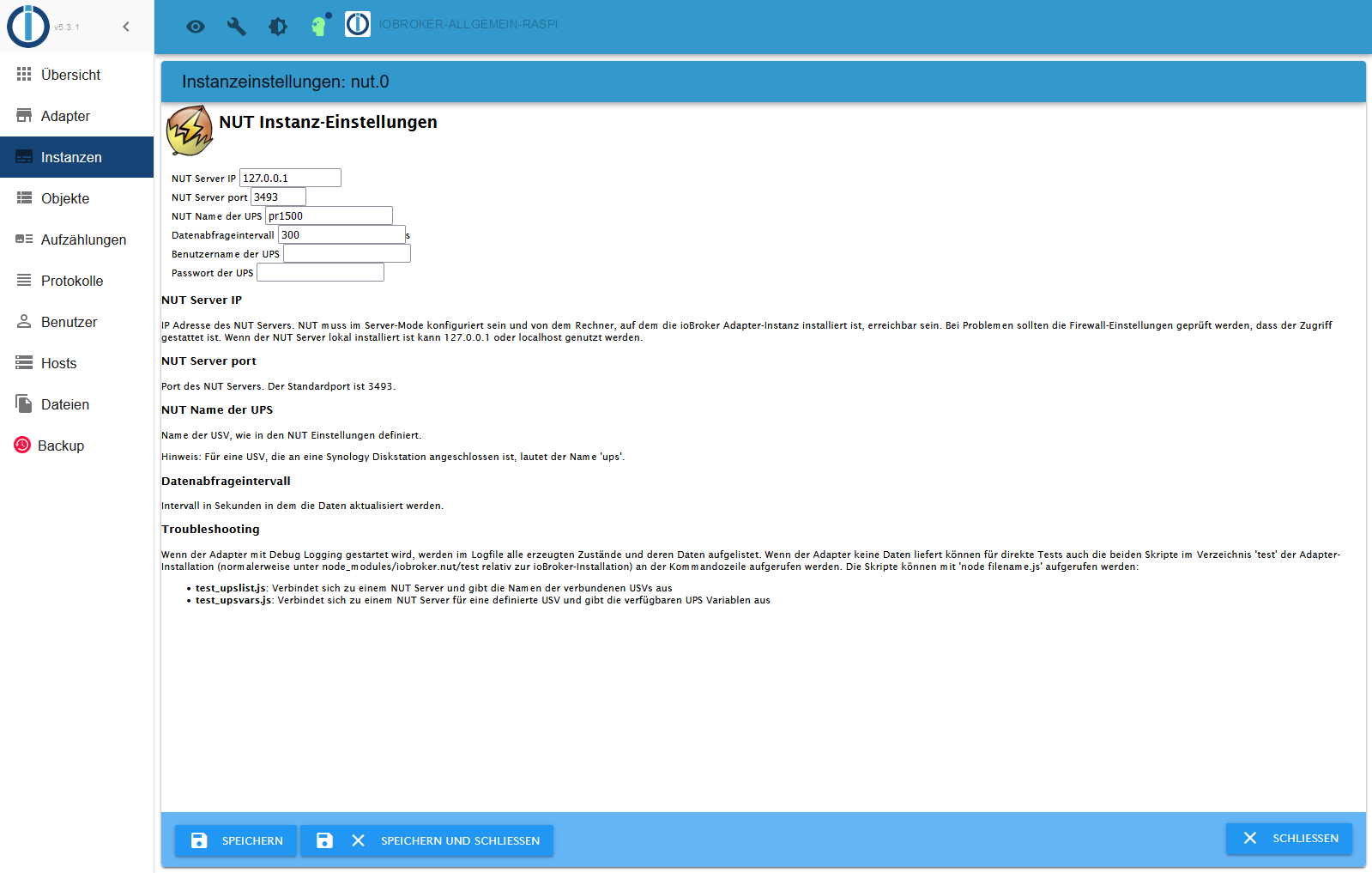
Task: Click the Dateien files icon
Action: click(x=24, y=404)
